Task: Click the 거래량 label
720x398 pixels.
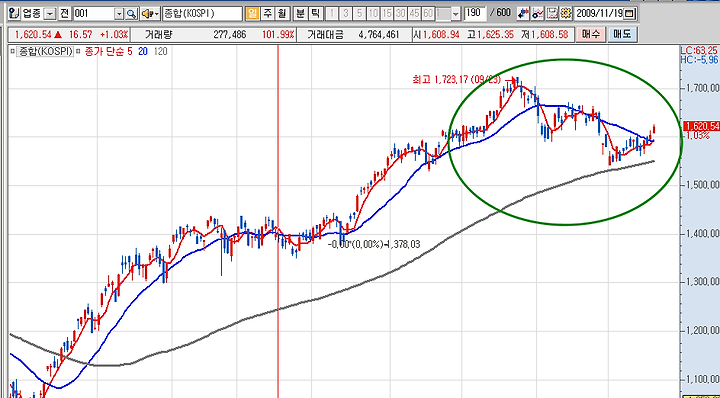Action: coord(158,35)
